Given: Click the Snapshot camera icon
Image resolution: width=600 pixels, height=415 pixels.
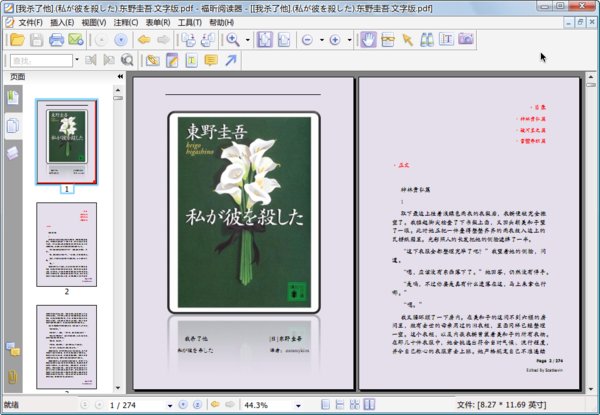Looking at the screenshot, I should 466,40.
